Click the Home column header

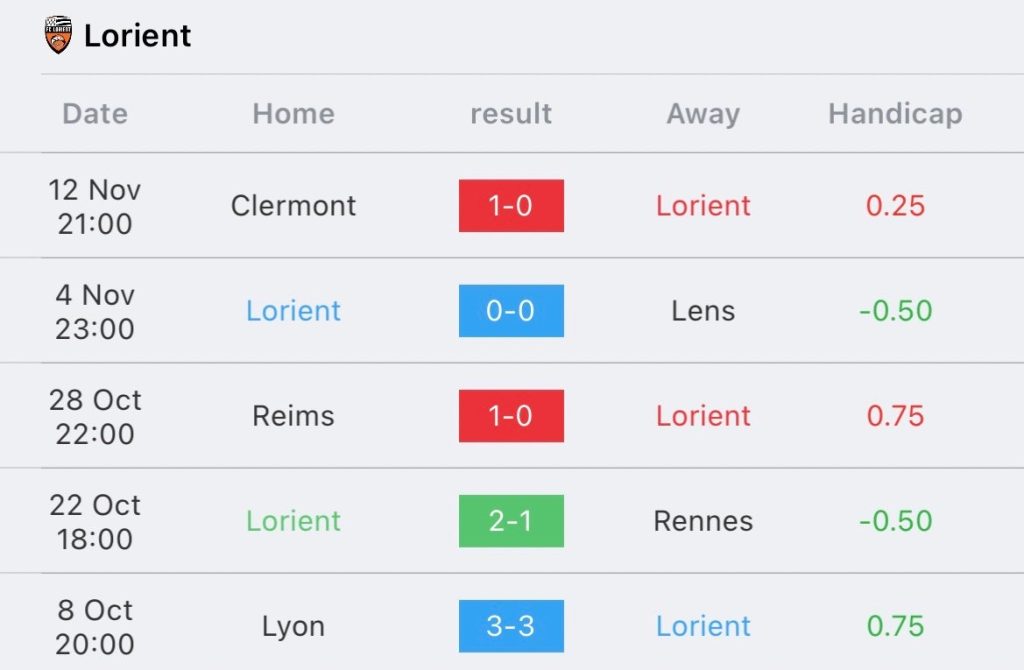coord(294,114)
